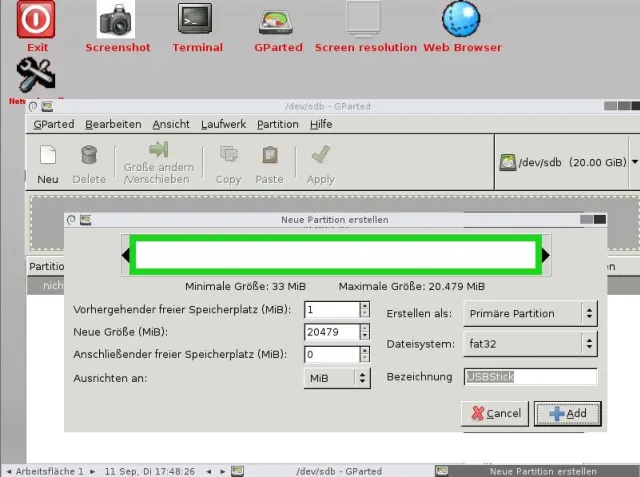Increase Neue Größe with stepper up arrow

(365, 328)
